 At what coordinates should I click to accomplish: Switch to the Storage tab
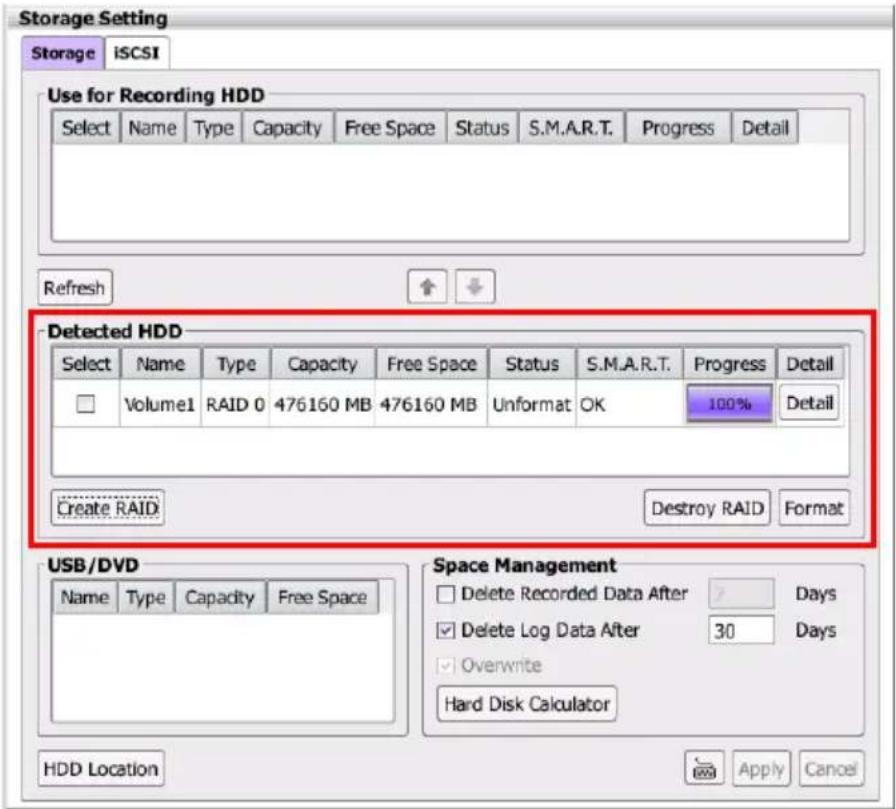click(63, 53)
